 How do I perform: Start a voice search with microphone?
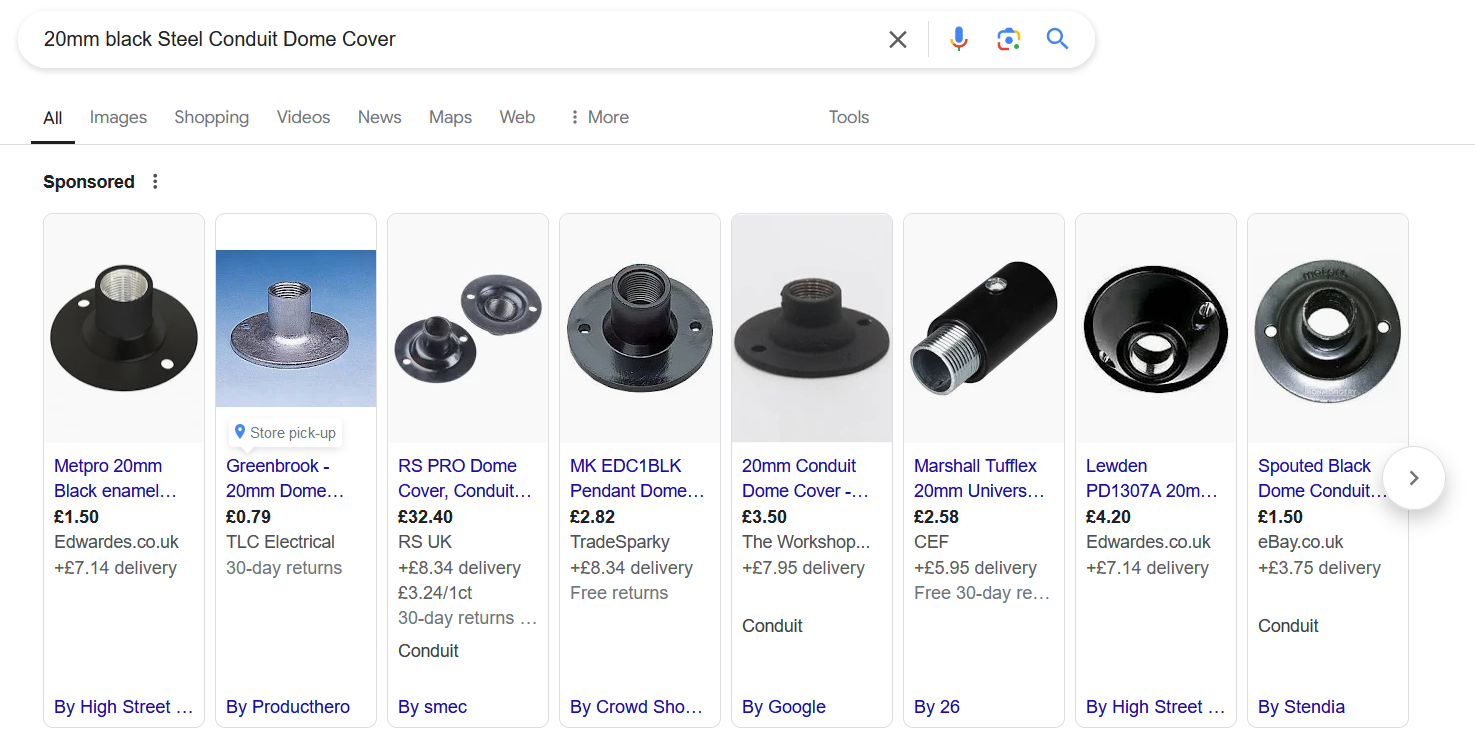point(958,40)
